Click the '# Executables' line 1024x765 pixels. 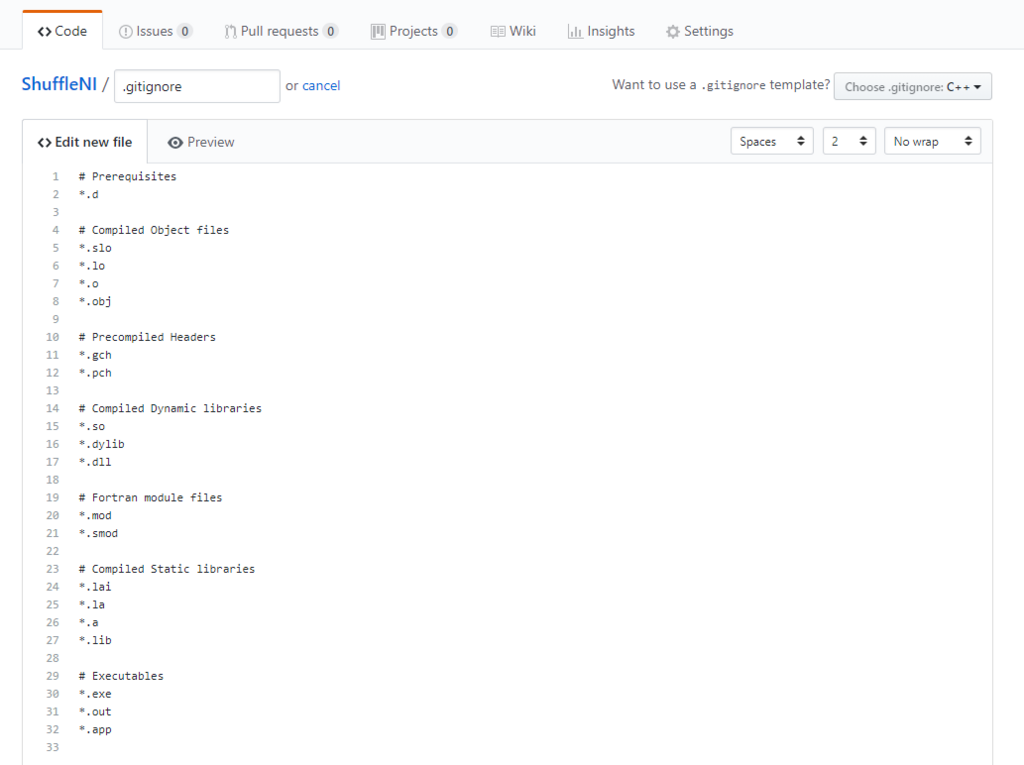coord(121,675)
